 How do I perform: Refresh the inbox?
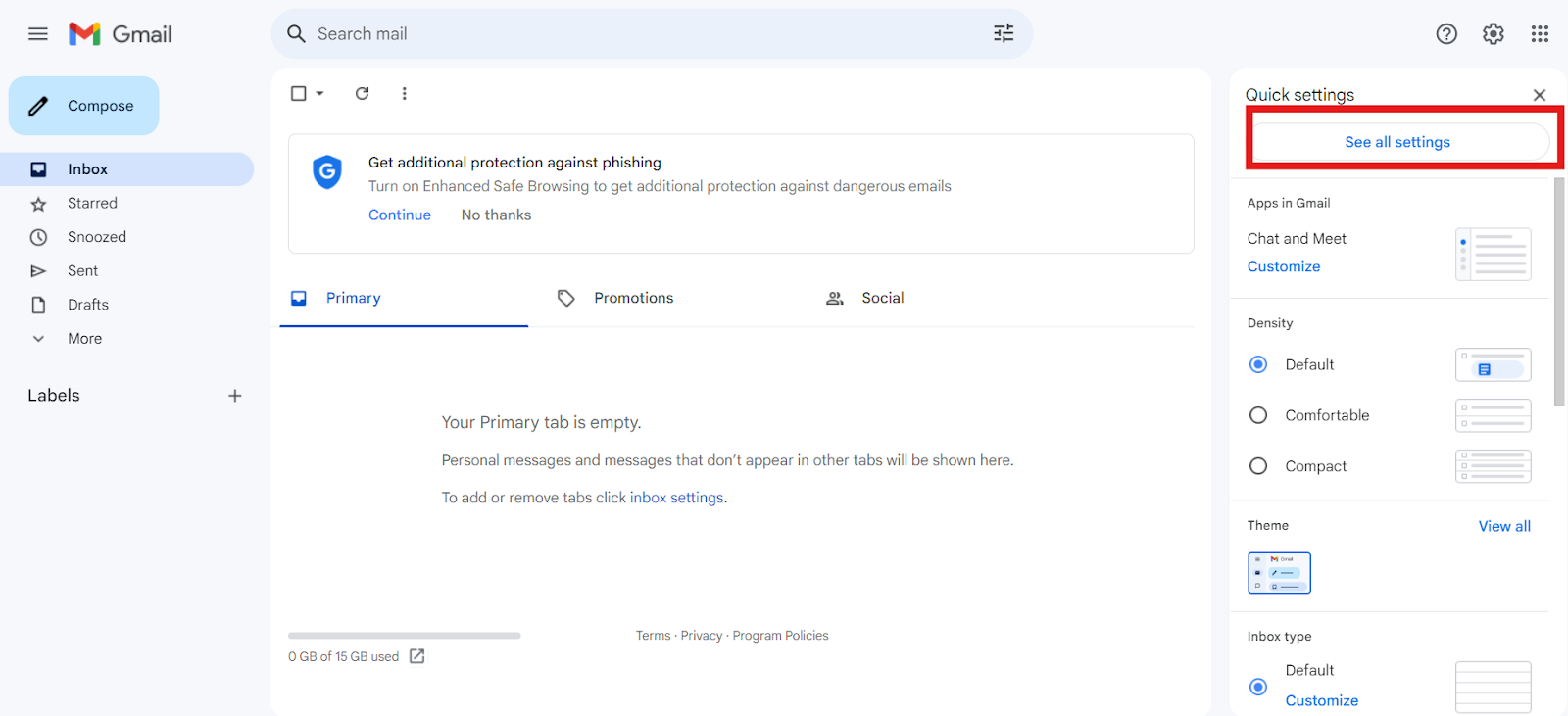(x=362, y=93)
